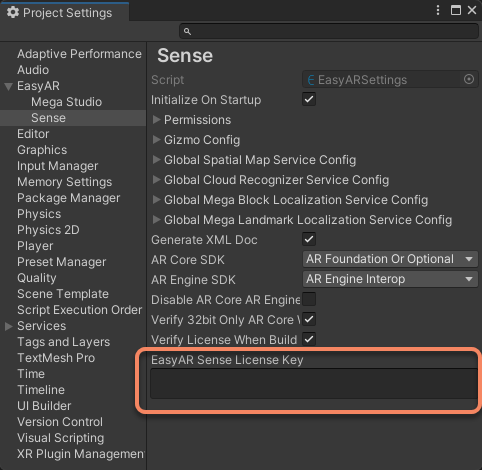Expand the Permissions foldout

pyautogui.click(x=156, y=119)
